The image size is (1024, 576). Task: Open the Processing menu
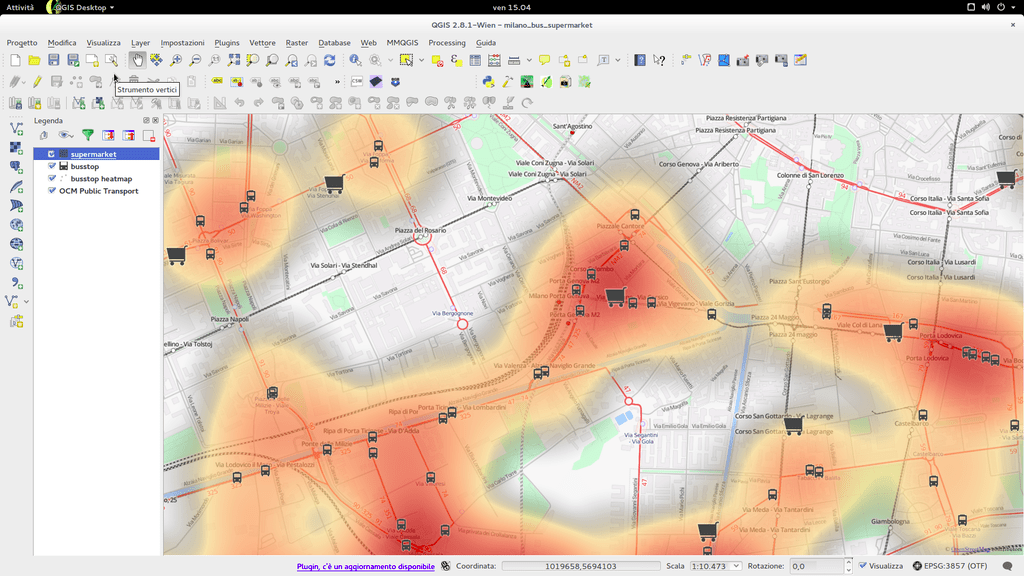(447, 42)
